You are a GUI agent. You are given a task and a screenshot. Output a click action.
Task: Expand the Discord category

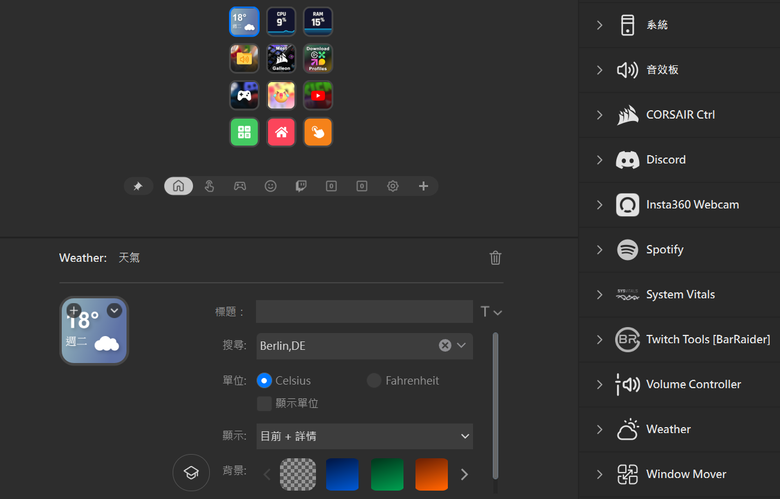599,160
